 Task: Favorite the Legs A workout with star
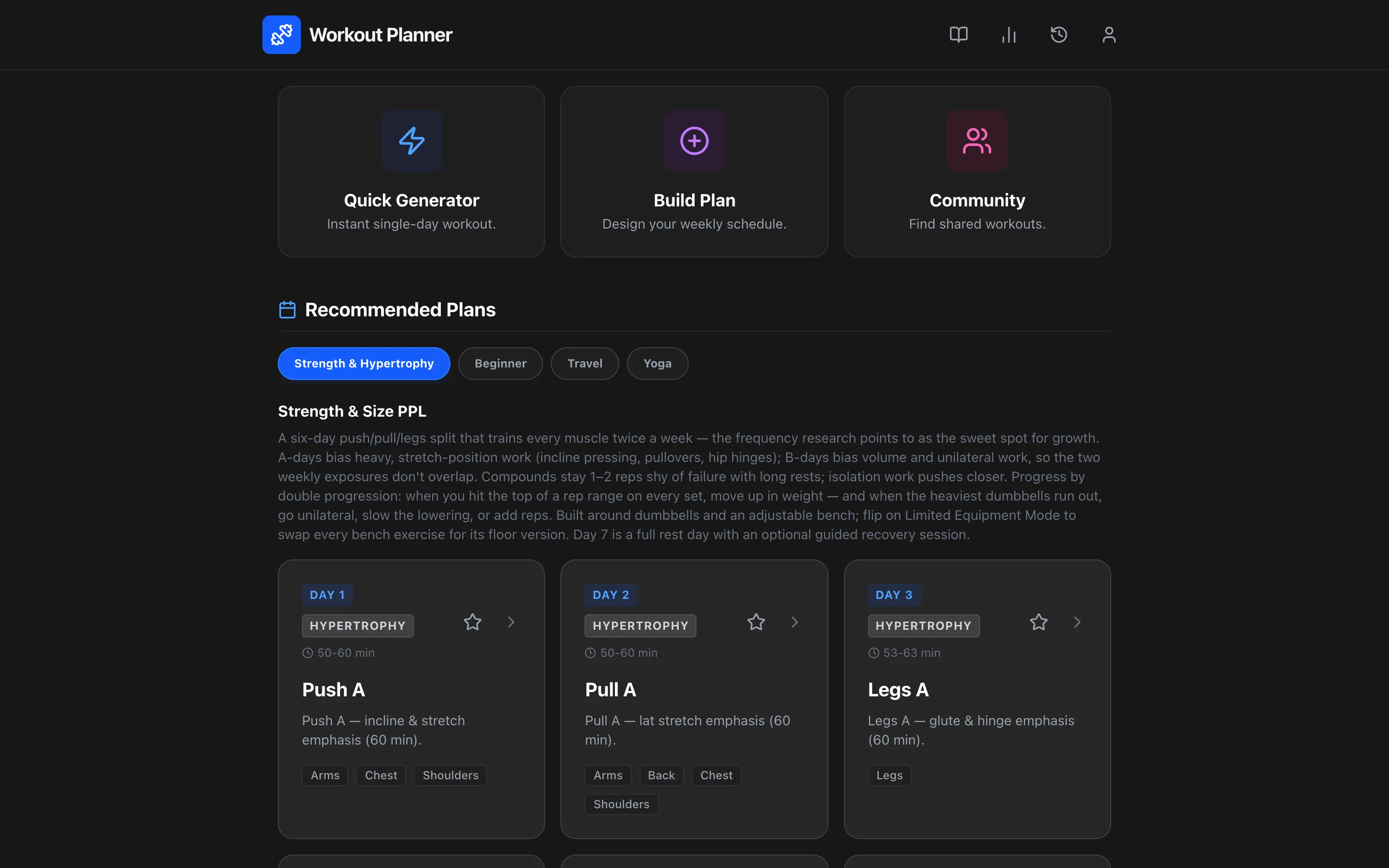[1038, 622]
